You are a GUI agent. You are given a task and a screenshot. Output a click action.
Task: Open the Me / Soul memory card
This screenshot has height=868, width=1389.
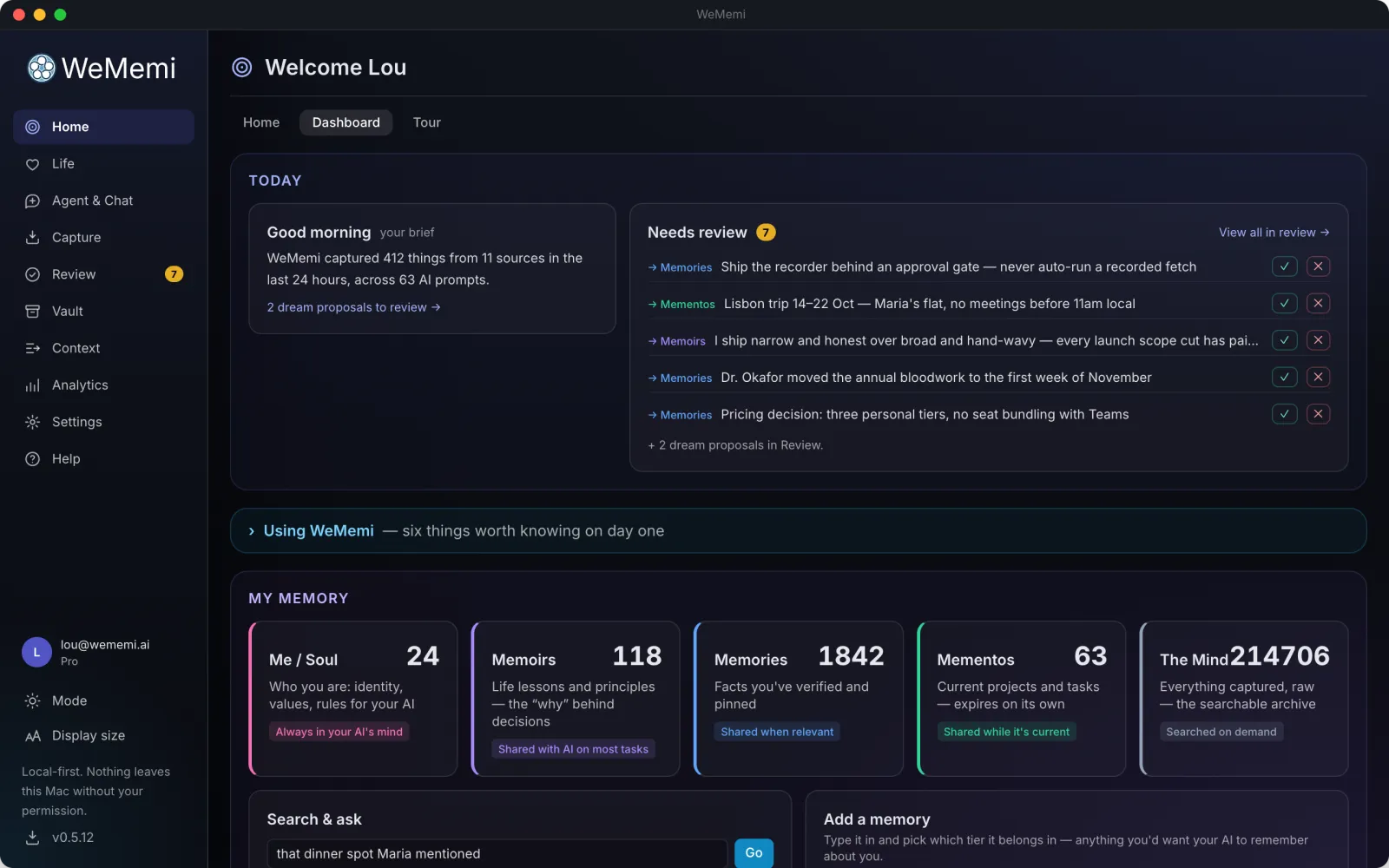(x=353, y=699)
